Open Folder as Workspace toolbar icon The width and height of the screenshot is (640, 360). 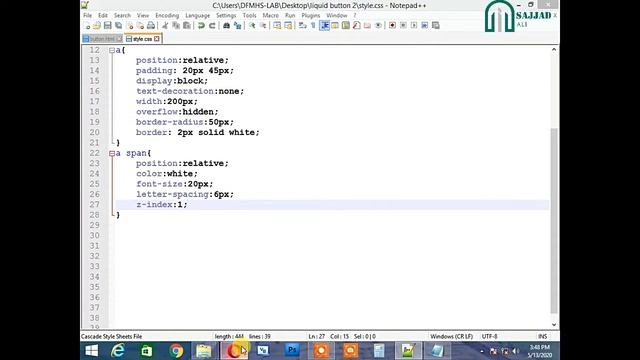coord(367,25)
